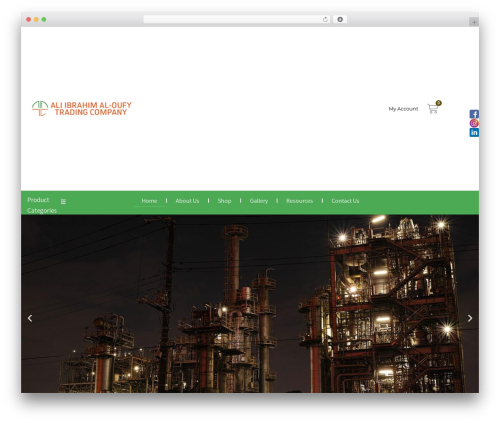Image resolution: width=500 pixels, height=423 pixels.
Task: Open the shopping cart
Action: 434,108
